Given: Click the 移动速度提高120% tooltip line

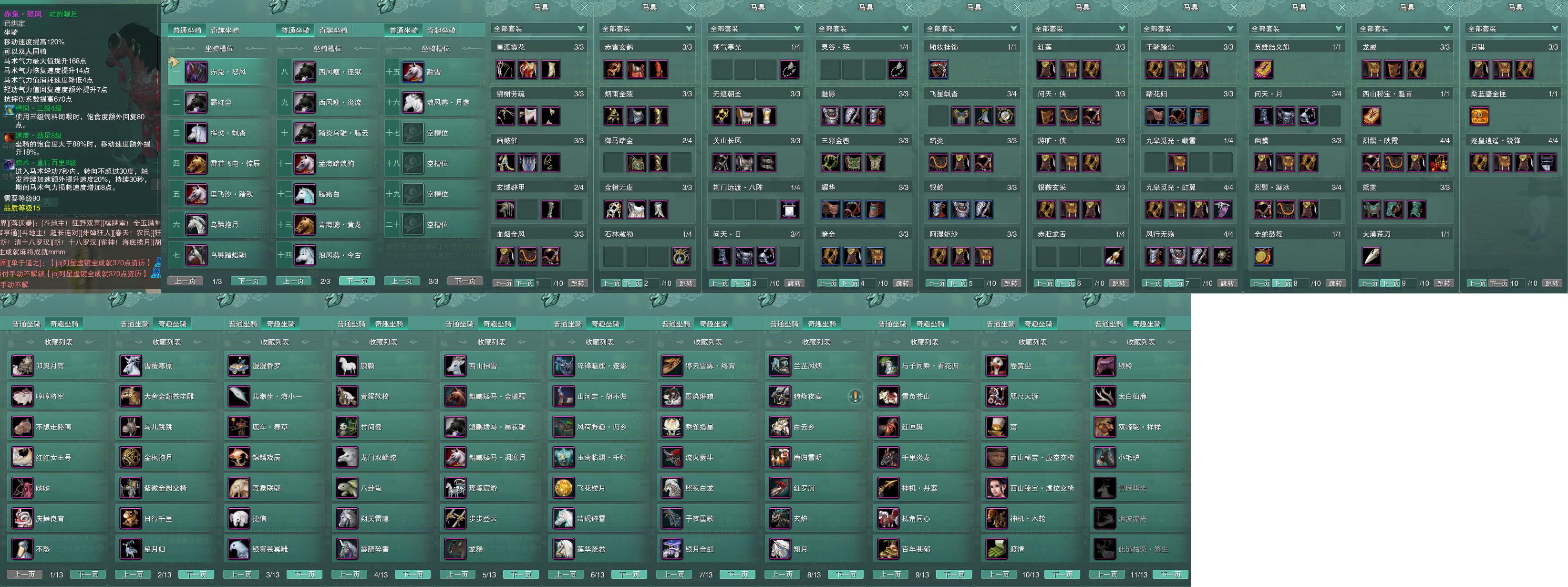Looking at the screenshot, I should pyautogui.click(x=34, y=42).
